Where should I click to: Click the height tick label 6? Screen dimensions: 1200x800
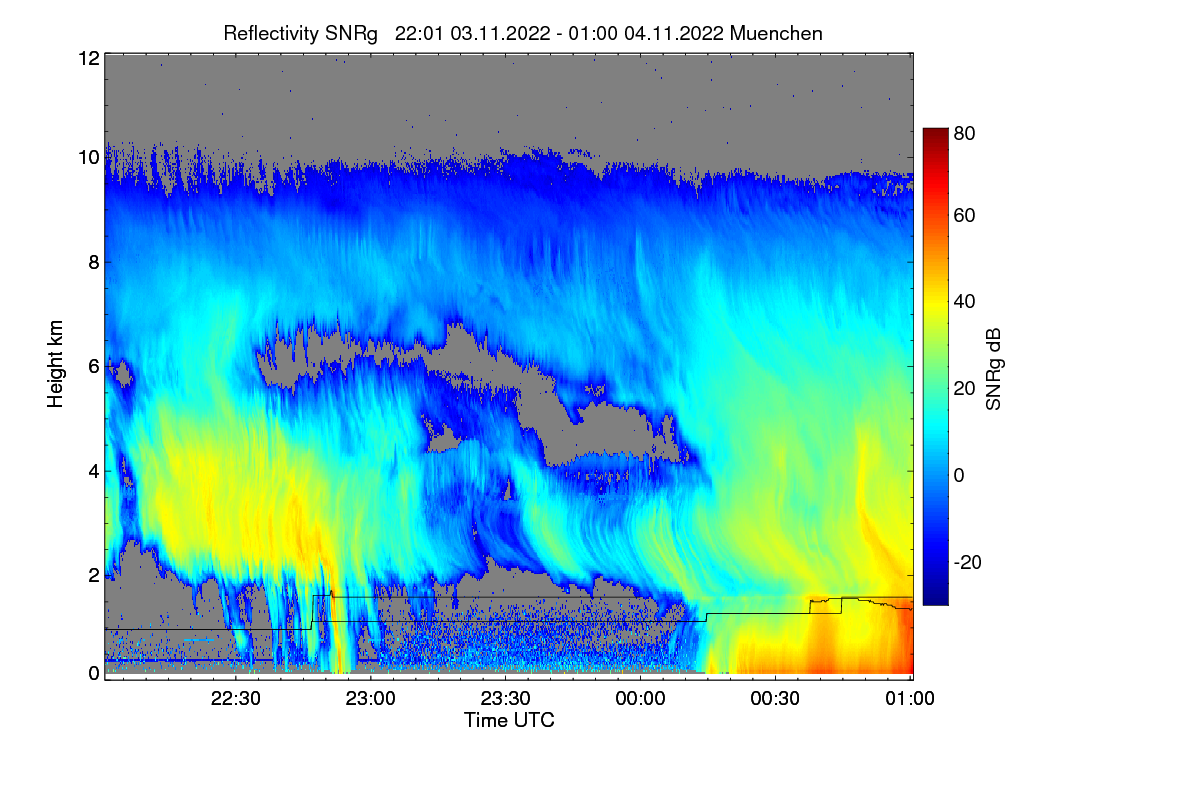pos(94,367)
